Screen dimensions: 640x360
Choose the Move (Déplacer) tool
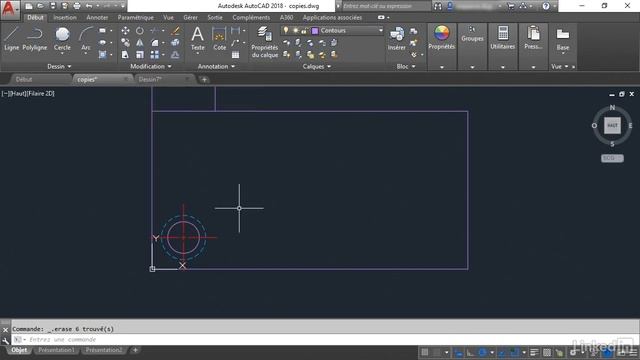[125, 31]
